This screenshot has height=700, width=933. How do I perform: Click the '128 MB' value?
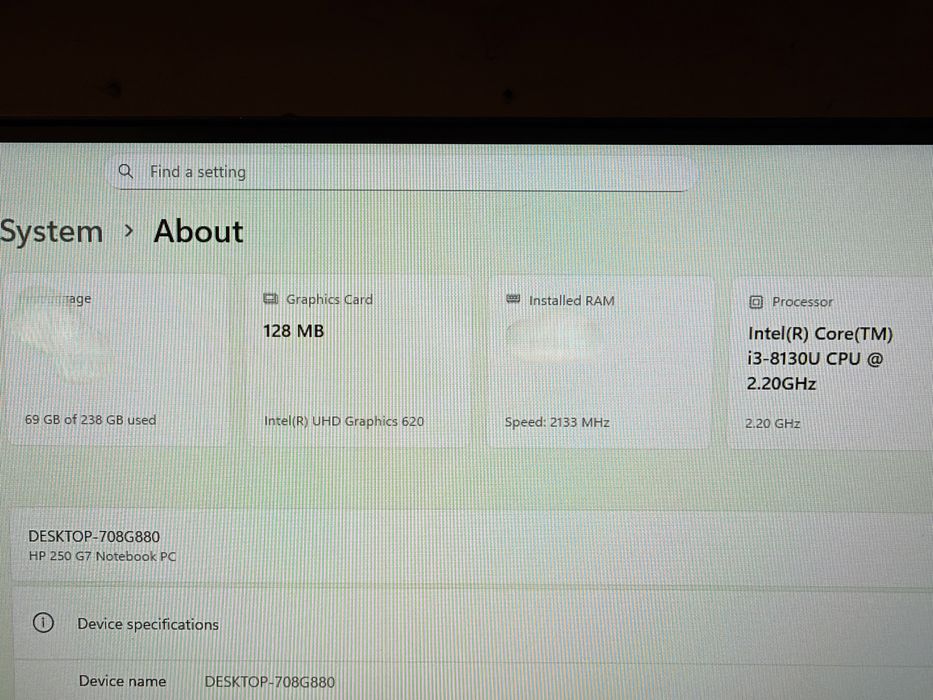(294, 331)
